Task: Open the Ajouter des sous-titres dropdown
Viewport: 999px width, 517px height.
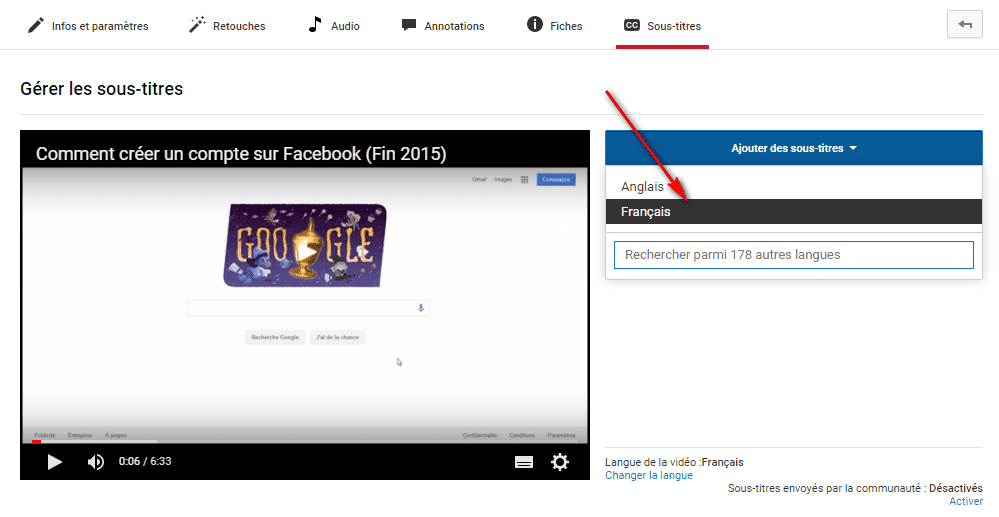Action: [794, 148]
